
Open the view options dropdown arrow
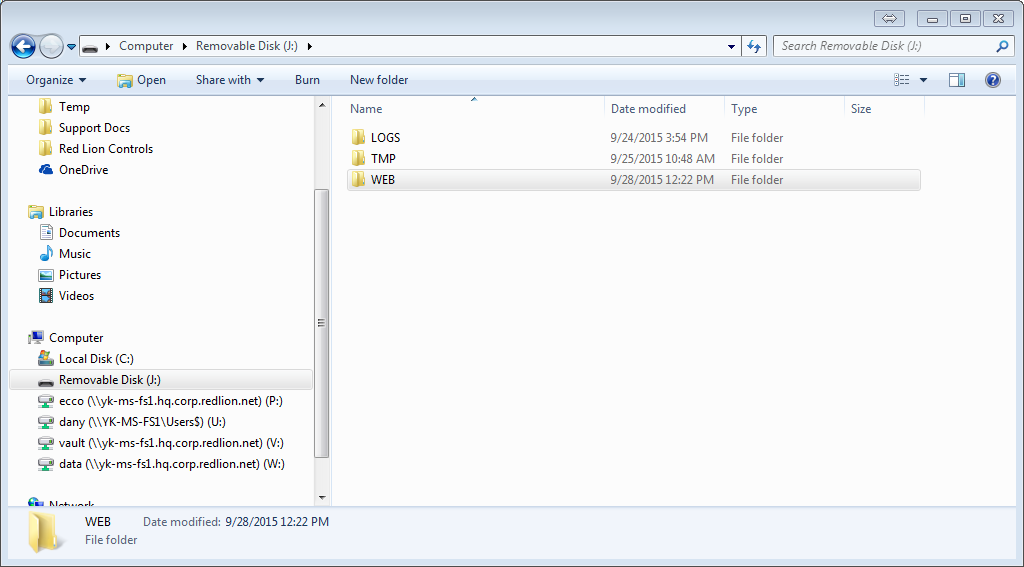[x=923, y=80]
